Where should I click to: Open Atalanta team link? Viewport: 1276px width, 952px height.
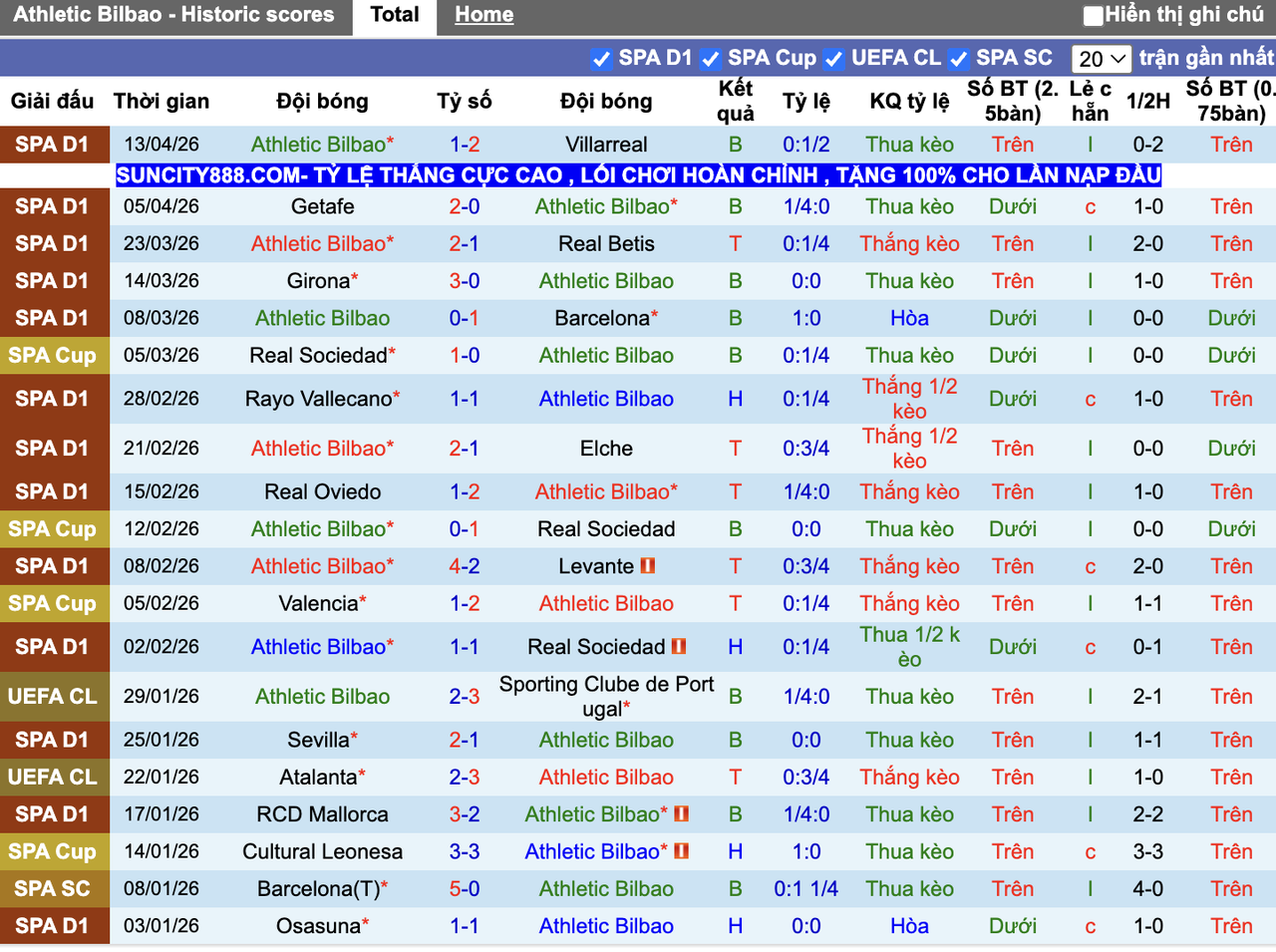(318, 777)
